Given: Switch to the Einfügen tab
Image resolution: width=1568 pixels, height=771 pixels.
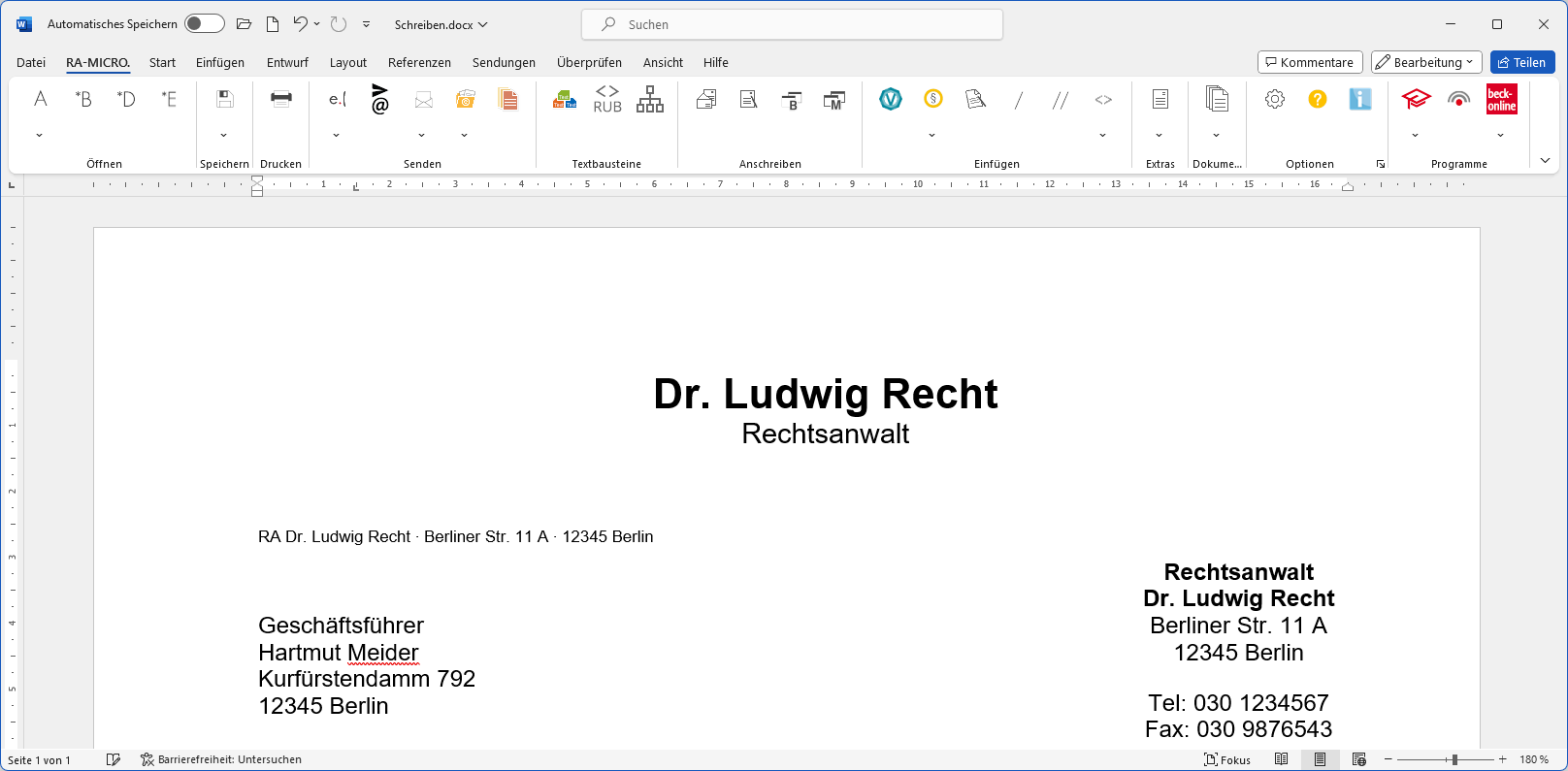Looking at the screenshot, I should 220,62.
